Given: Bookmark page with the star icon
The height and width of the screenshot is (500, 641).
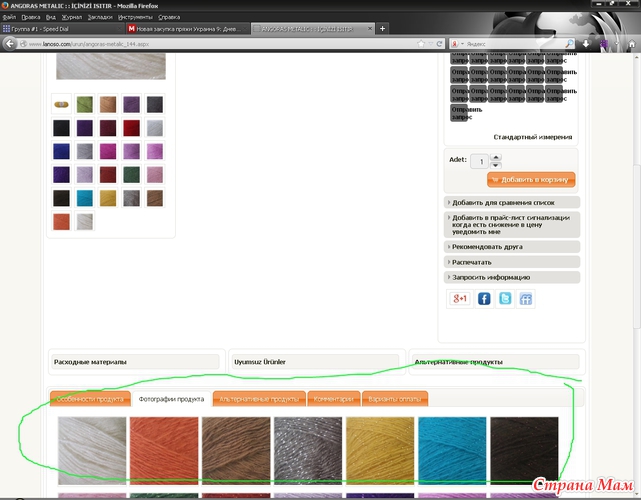Looking at the screenshot, I should [421, 44].
